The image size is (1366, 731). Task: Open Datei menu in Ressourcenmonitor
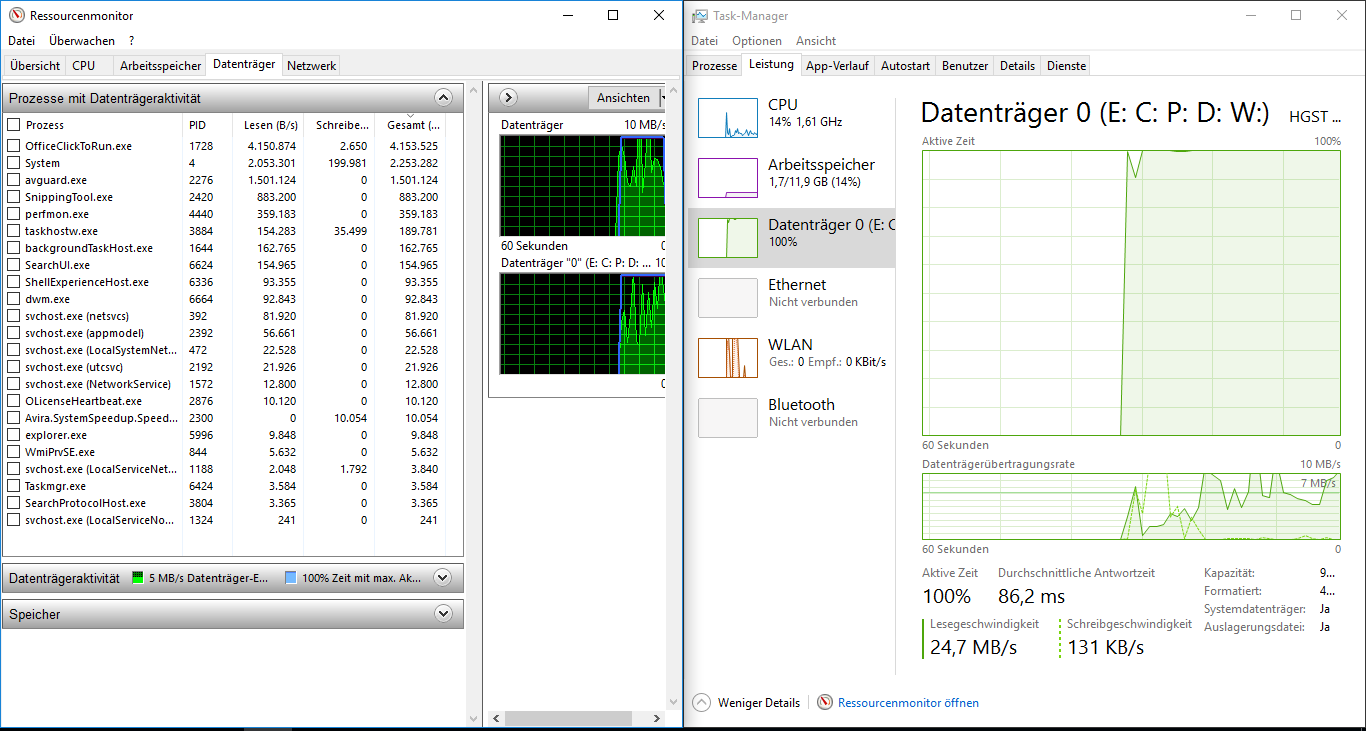21,41
